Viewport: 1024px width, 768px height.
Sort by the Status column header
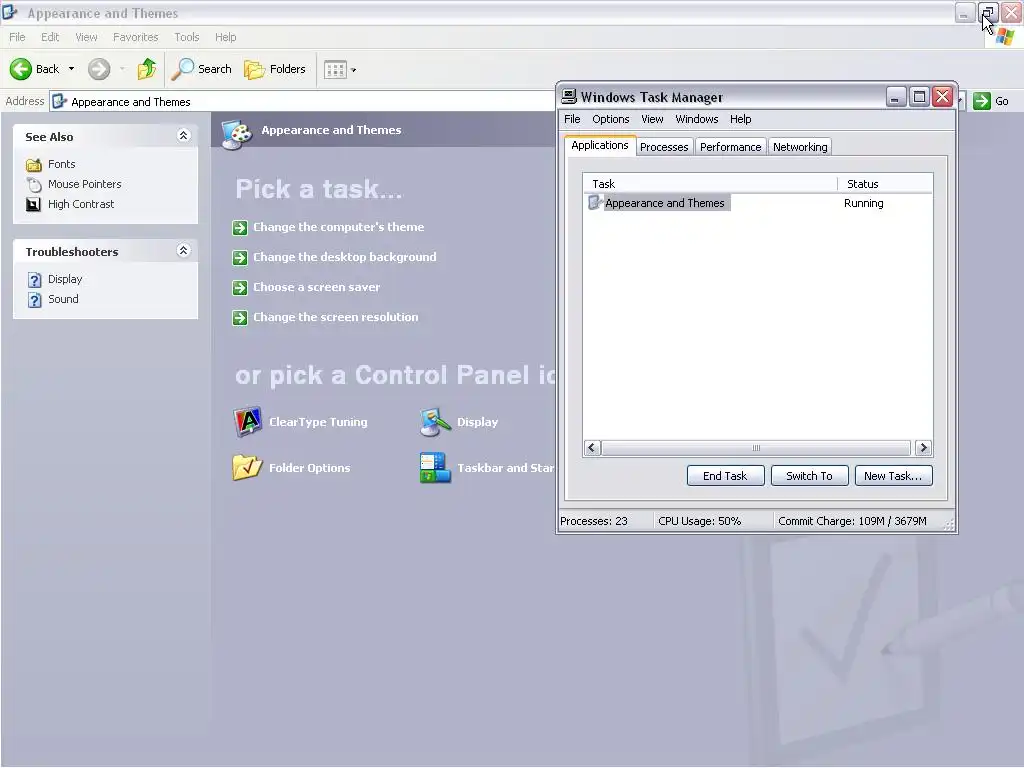(885, 184)
